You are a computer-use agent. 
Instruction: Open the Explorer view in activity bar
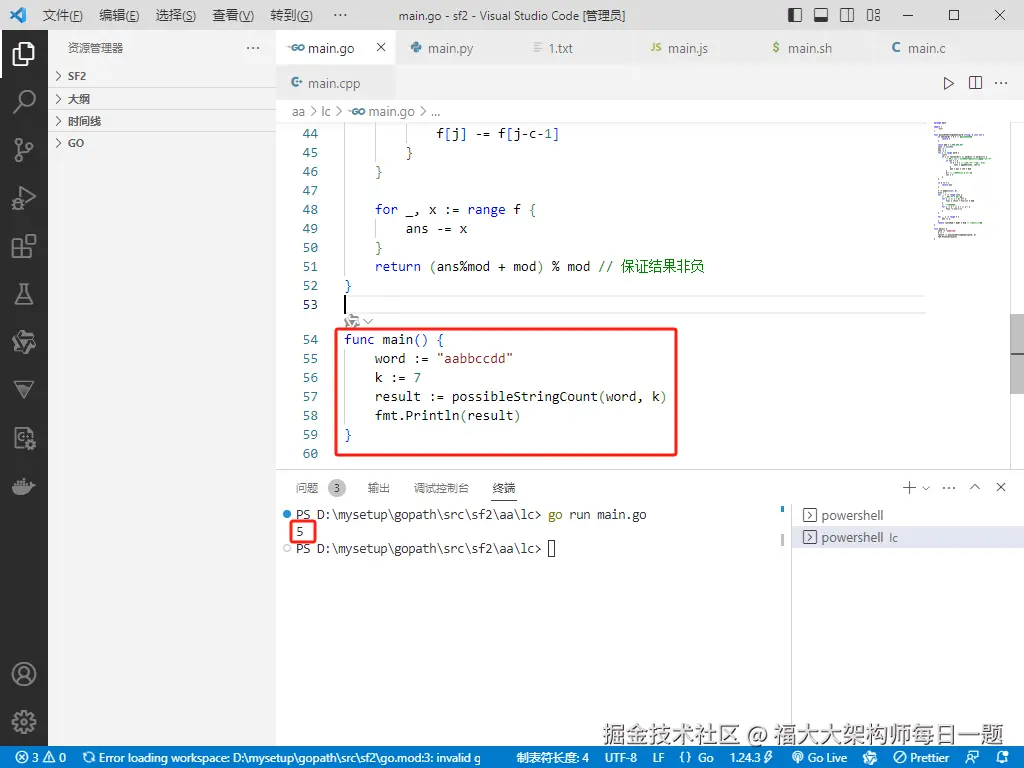pyautogui.click(x=24, y=54)
